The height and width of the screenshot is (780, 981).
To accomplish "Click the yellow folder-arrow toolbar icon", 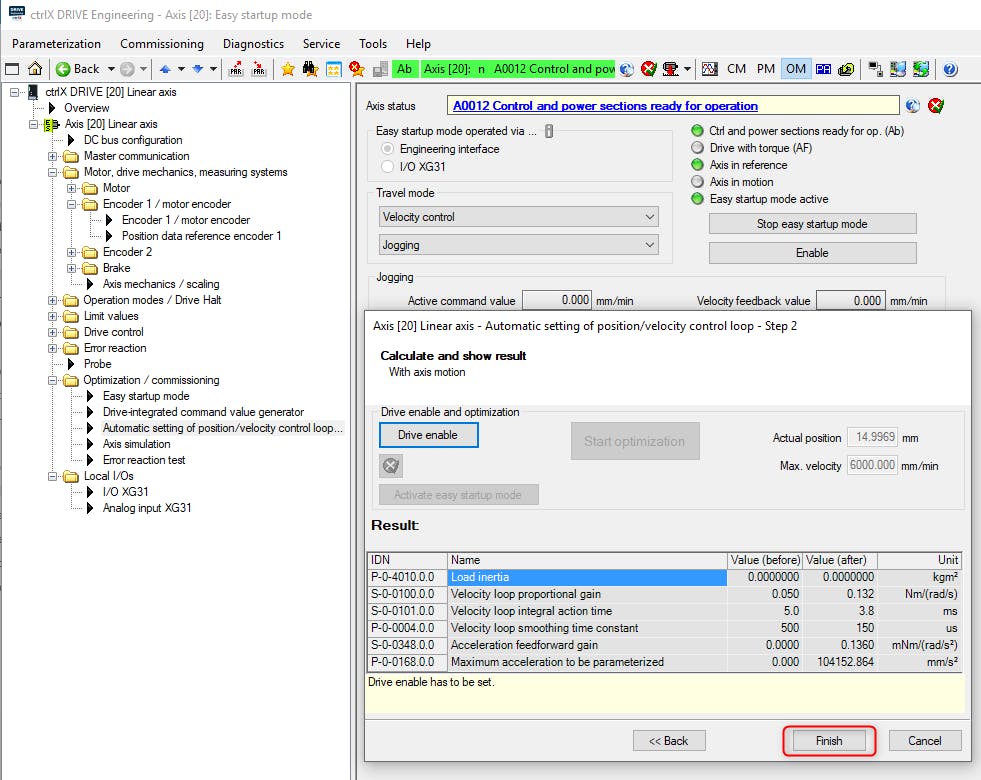I will (846, 69).
